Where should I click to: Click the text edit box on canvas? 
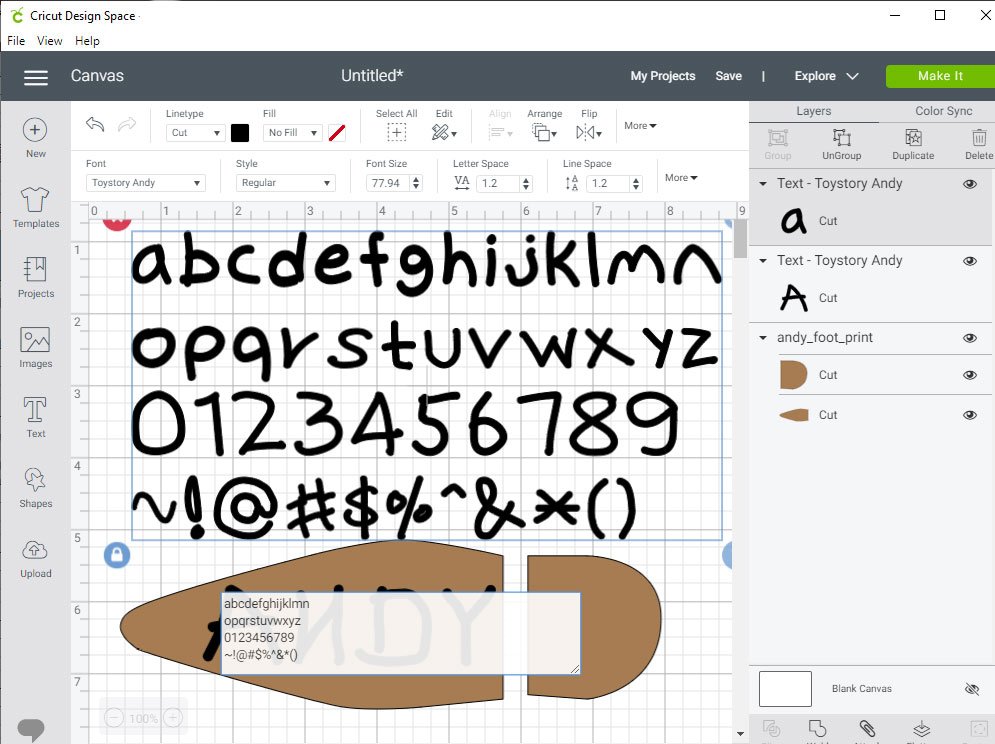coord(400,633)
